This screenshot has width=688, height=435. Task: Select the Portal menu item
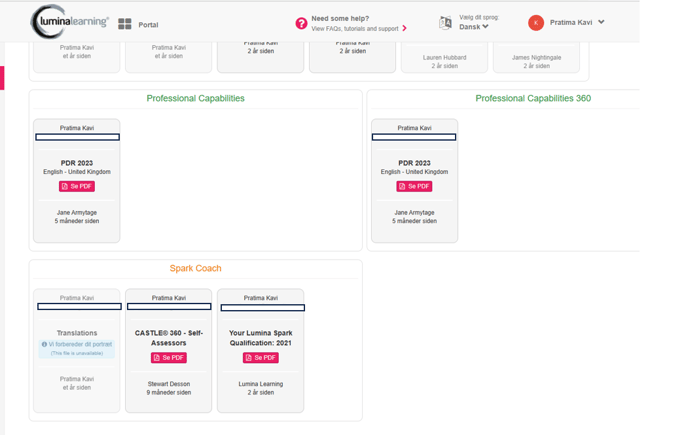[x=148, y=25]
